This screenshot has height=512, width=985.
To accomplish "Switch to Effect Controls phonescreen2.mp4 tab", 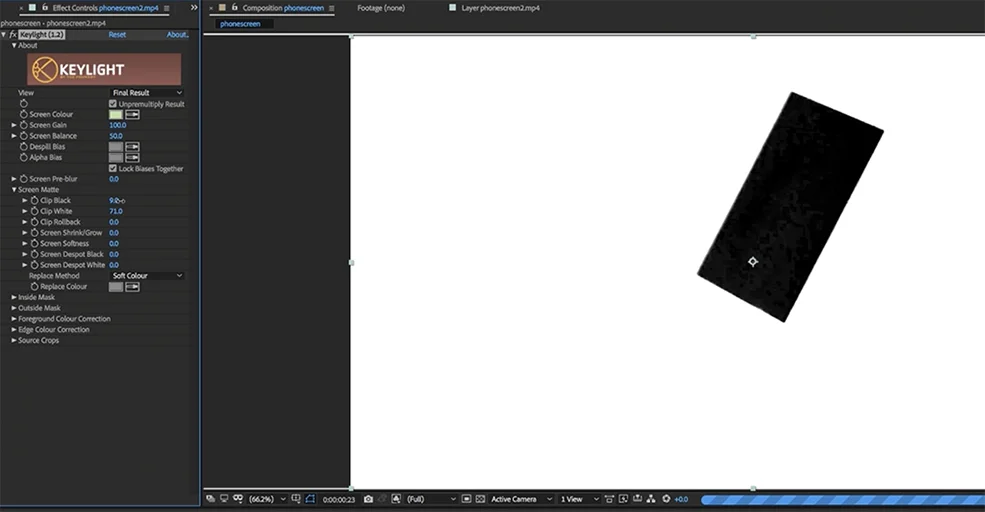I will click(x=106, y=8).
